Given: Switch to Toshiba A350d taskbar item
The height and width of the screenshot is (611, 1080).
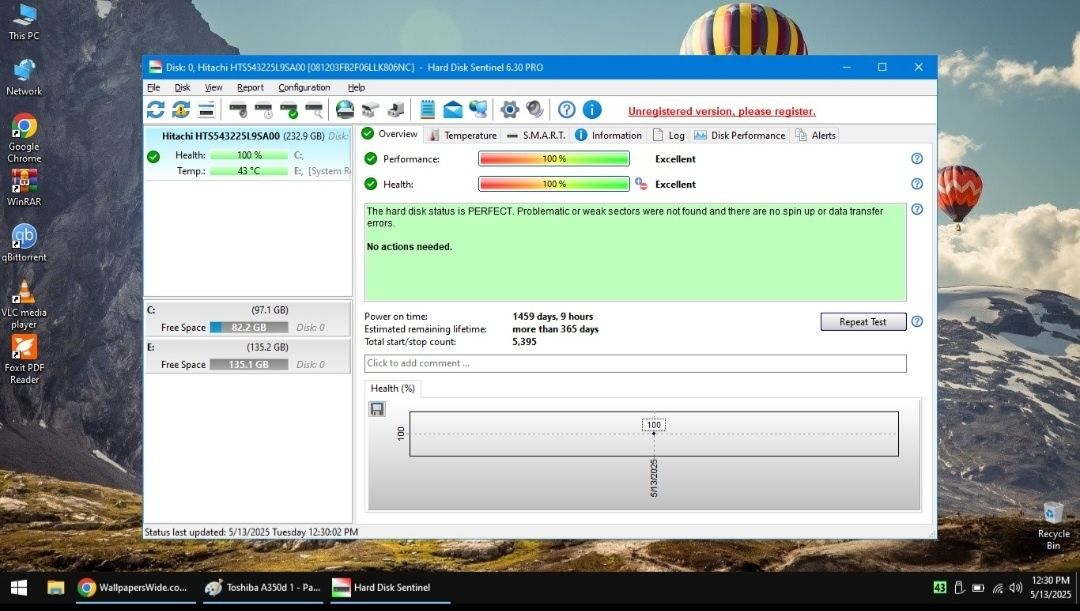Looking at the screenshot, I should (264, 588).
